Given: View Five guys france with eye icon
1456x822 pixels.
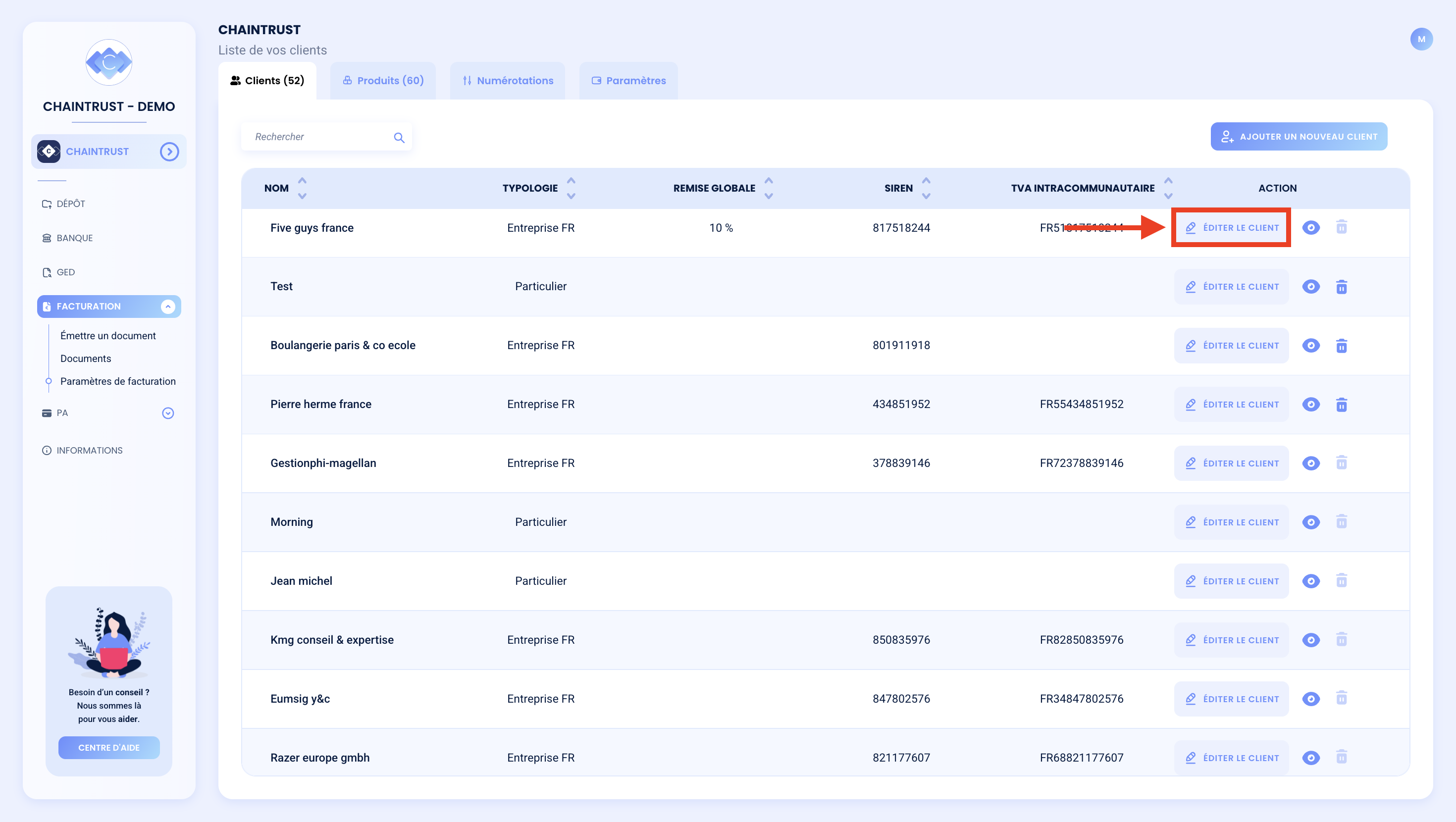Looking at the screenshot, I should (x=1311, y=228).
